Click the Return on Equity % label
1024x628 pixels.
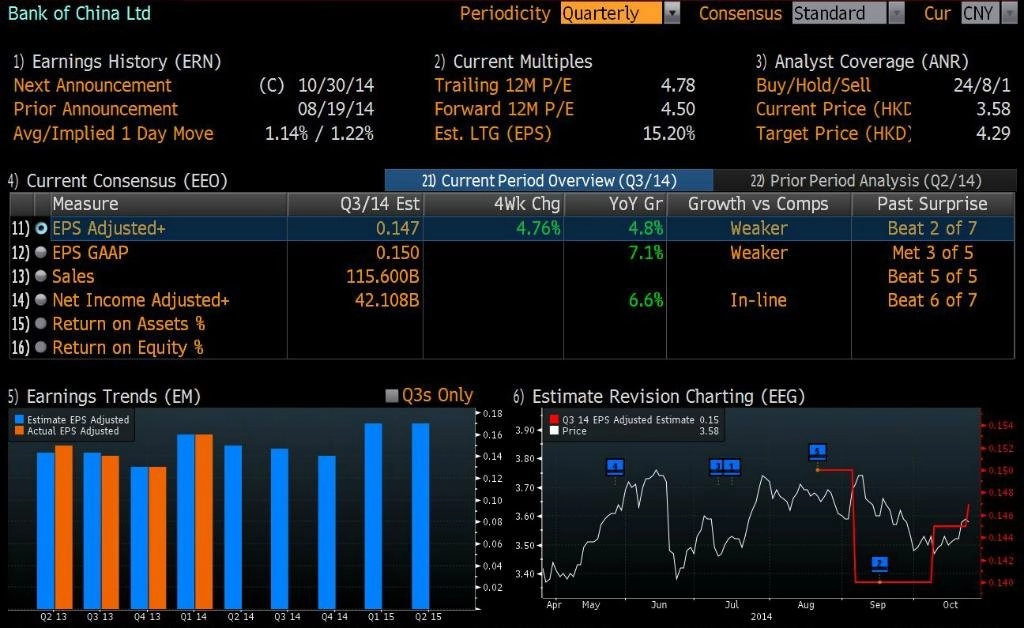tap(128, 348)
